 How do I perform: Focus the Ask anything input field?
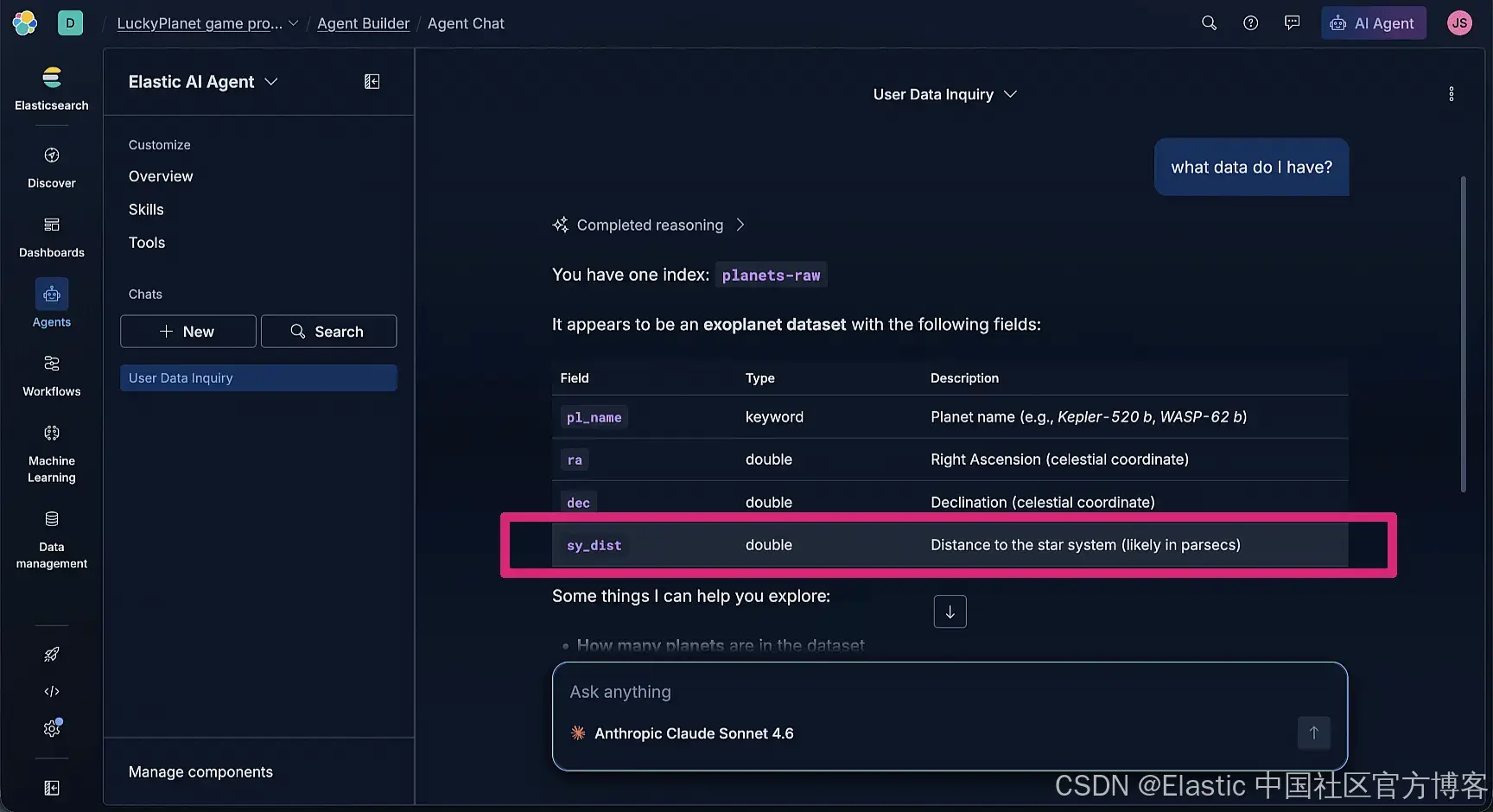pos(950,692)
